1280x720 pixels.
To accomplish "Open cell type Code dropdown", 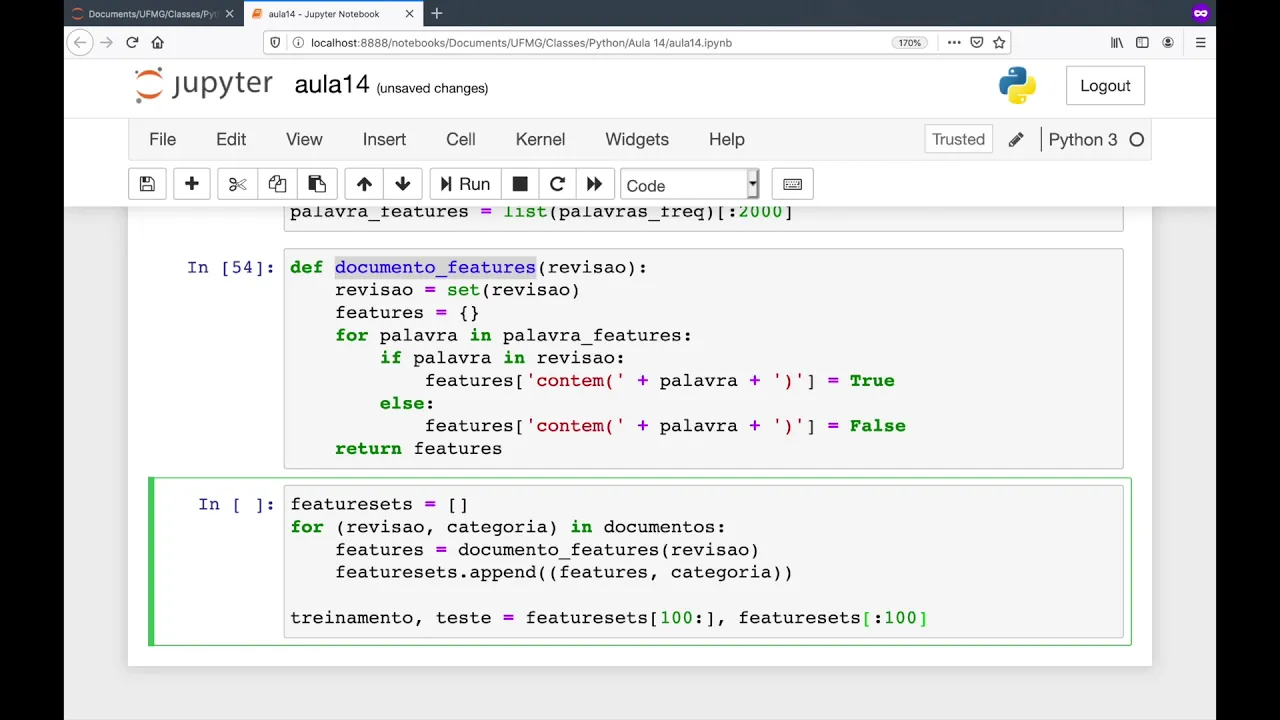I will pos(689,185).
